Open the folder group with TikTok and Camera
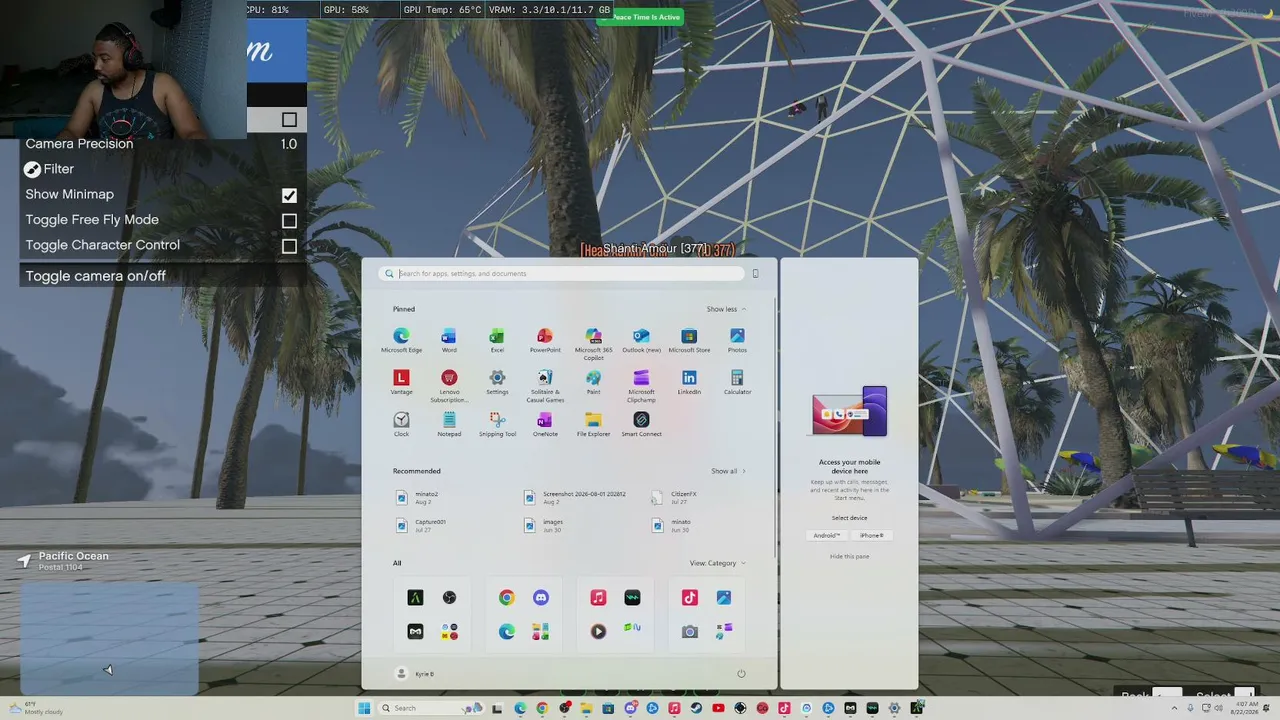The height and width of the screenshot is (720, 1280). [x=706, y=614]
